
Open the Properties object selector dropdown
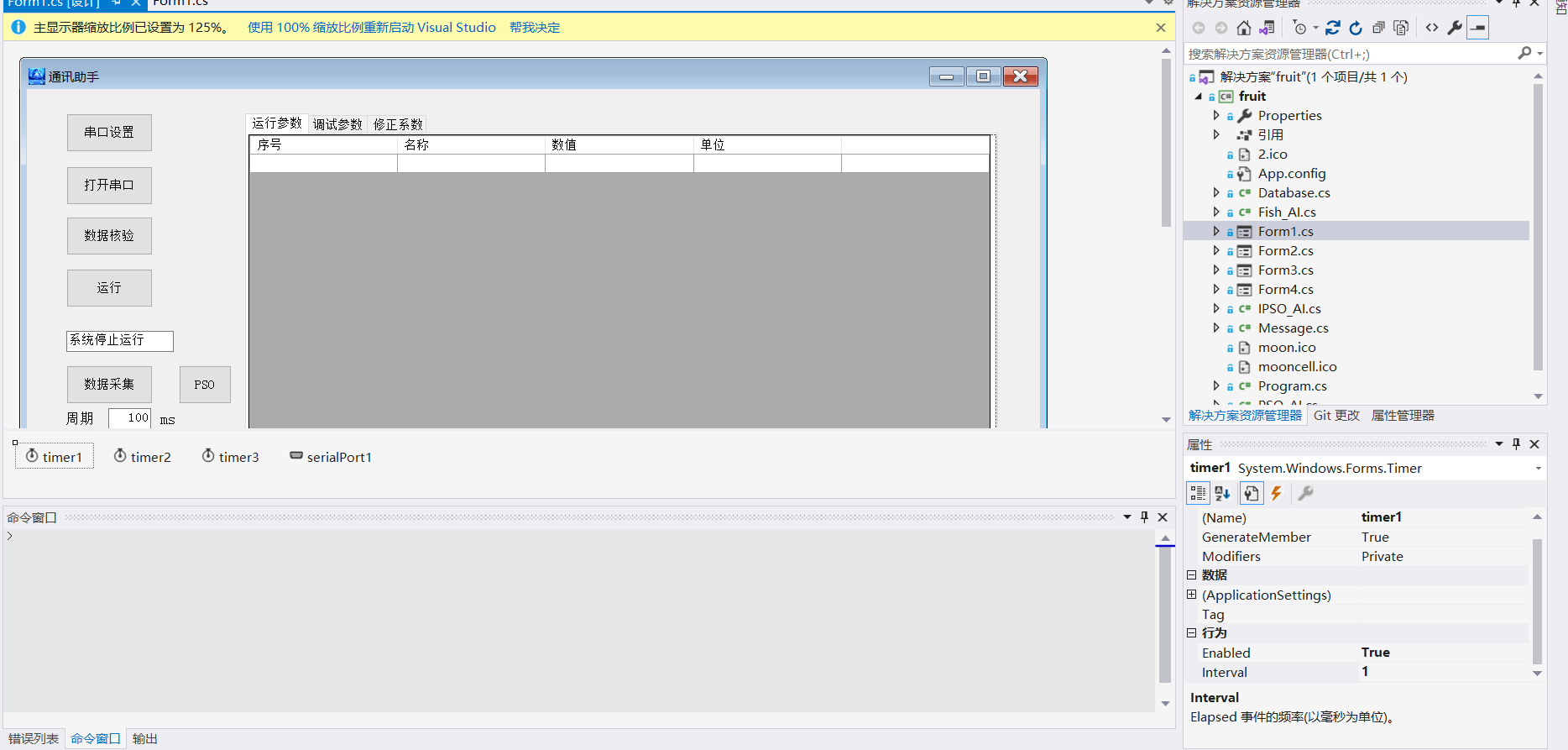1538,469
